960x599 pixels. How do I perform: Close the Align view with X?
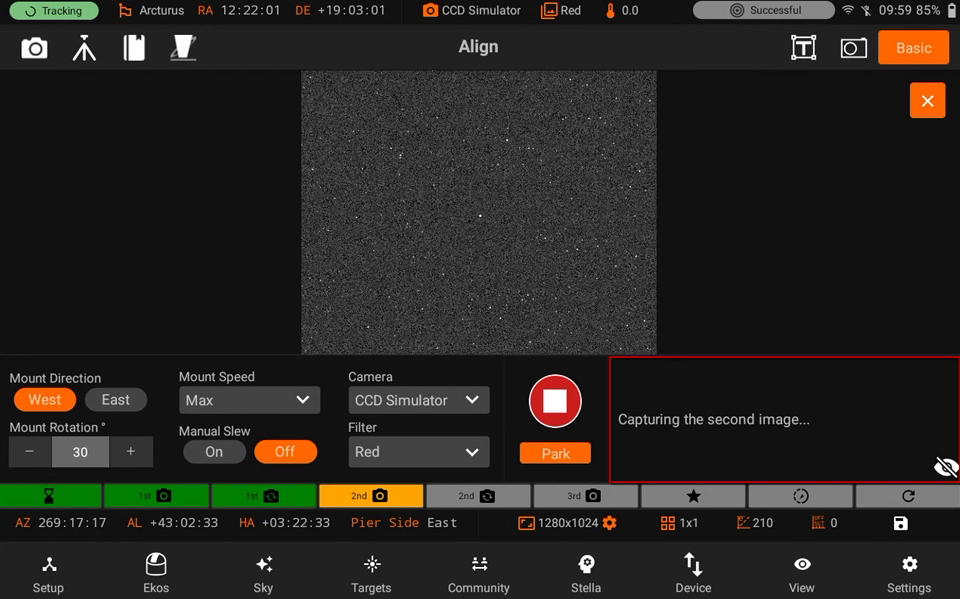(x=928, y=100)
